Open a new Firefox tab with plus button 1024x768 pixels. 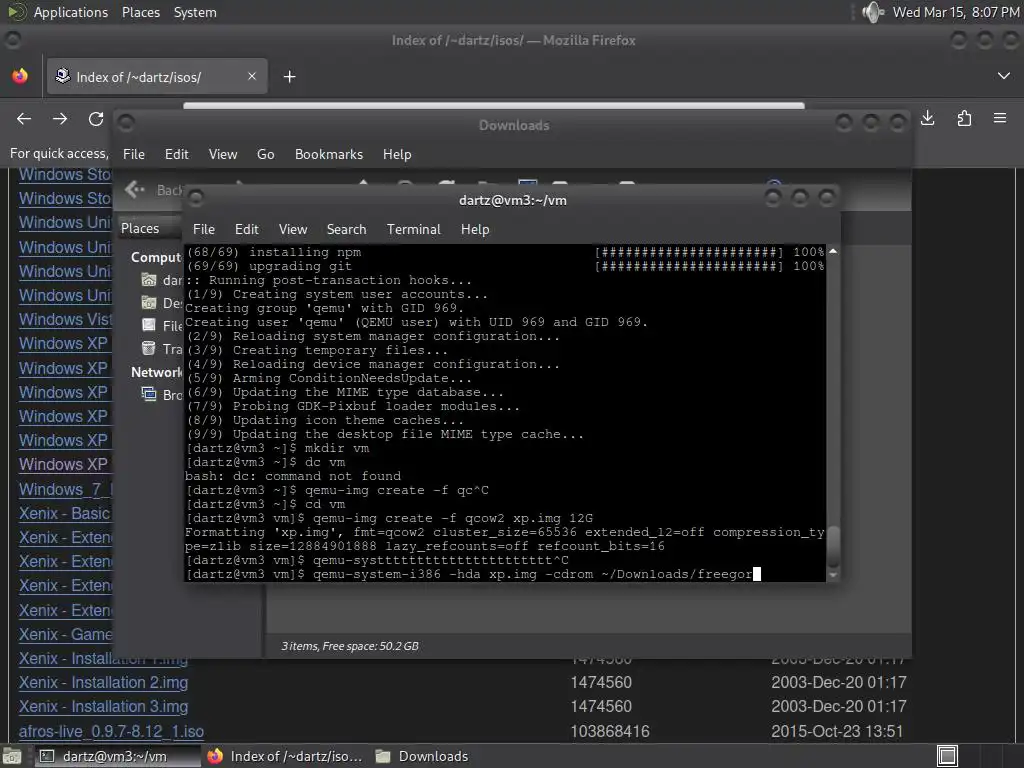(289, 77)
